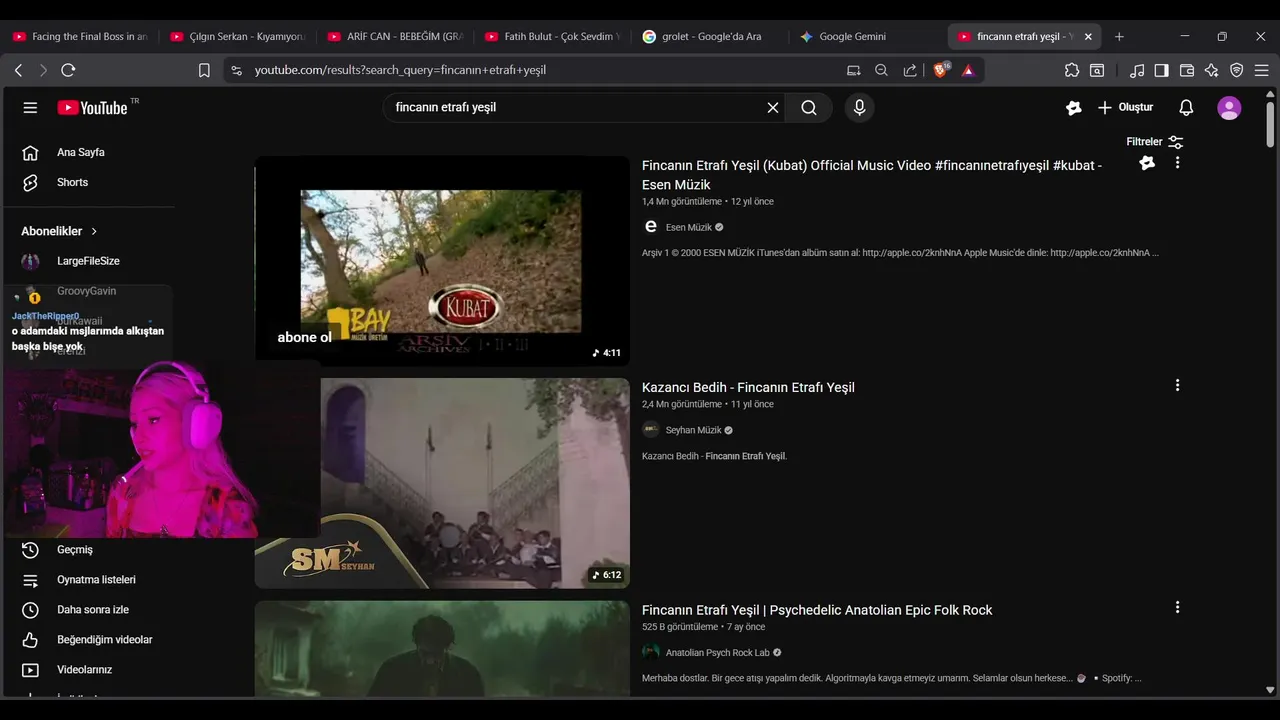Clear the search box with the X
Image resolution: width=1280 pixels, height=720 pixels.
coord(773,108)
